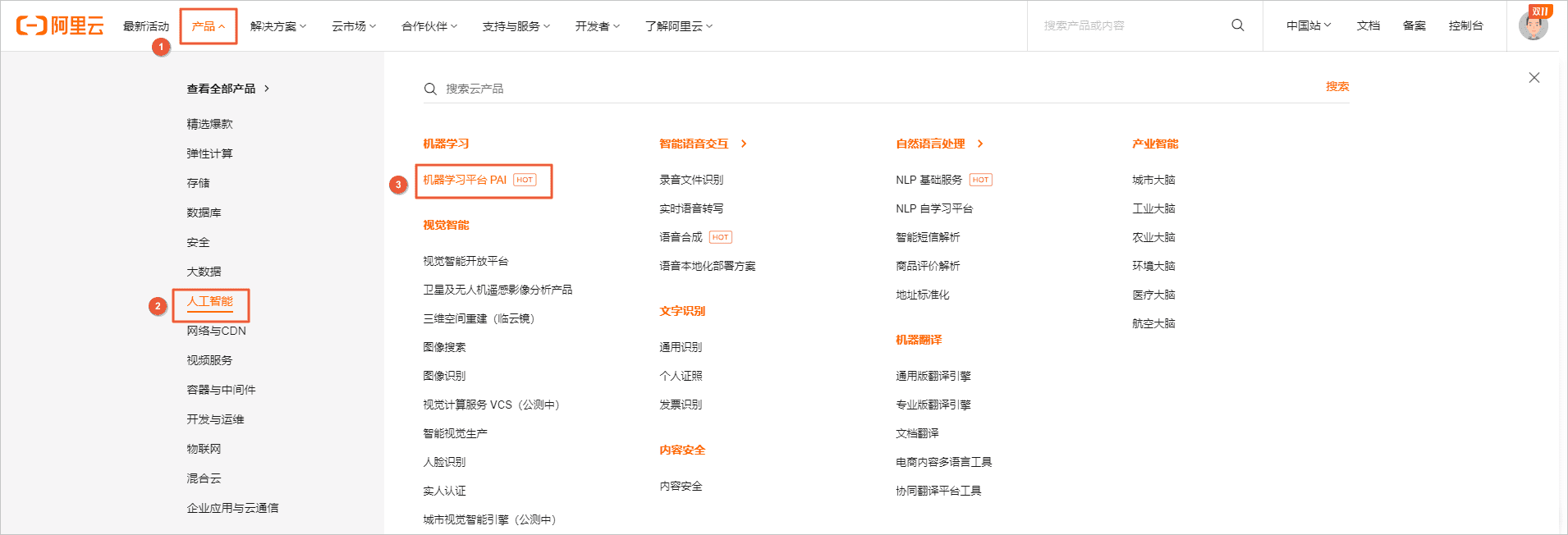This screenshot has height=535, width=1568.
Task: Click arrow next to 查看全部产品
Action: 267,89
